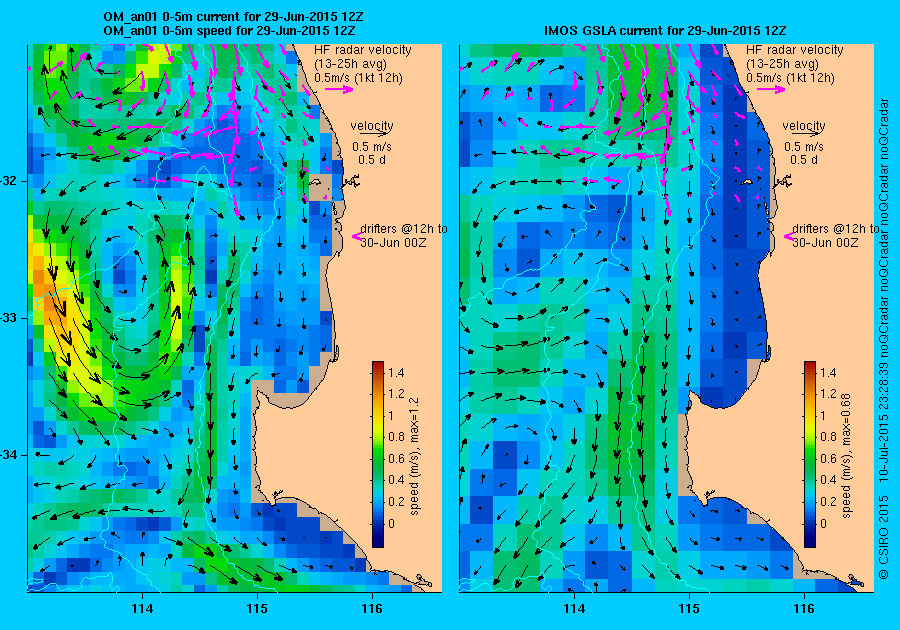Select the 'velocity' legend label in right map
The width and height of the screenshot is (900, 630).
pyautogui.click(x=804, y=125)
